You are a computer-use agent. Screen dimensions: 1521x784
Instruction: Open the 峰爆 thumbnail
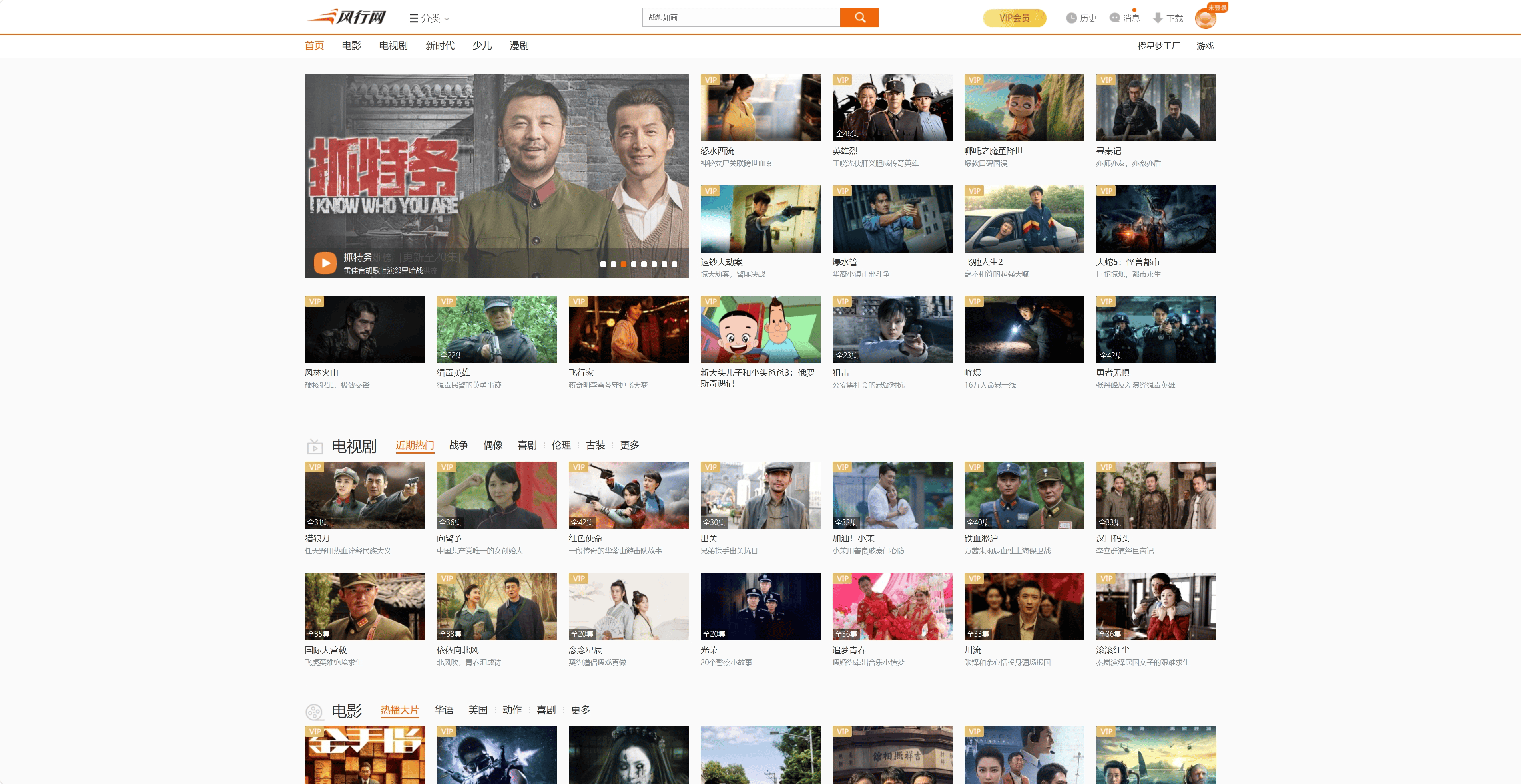(x=1025, y=329)
